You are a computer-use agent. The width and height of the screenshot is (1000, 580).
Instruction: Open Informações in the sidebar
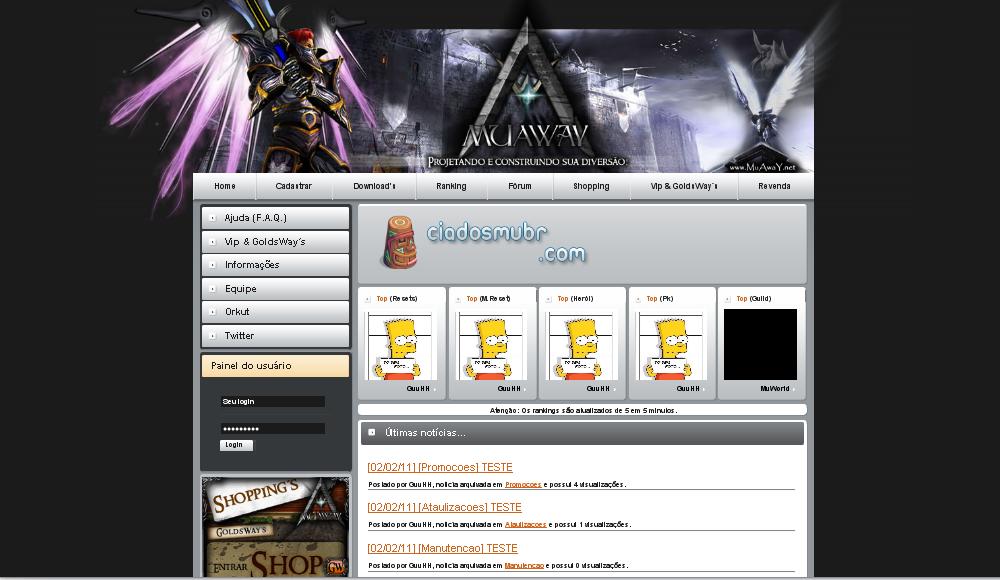click(276, 265)
